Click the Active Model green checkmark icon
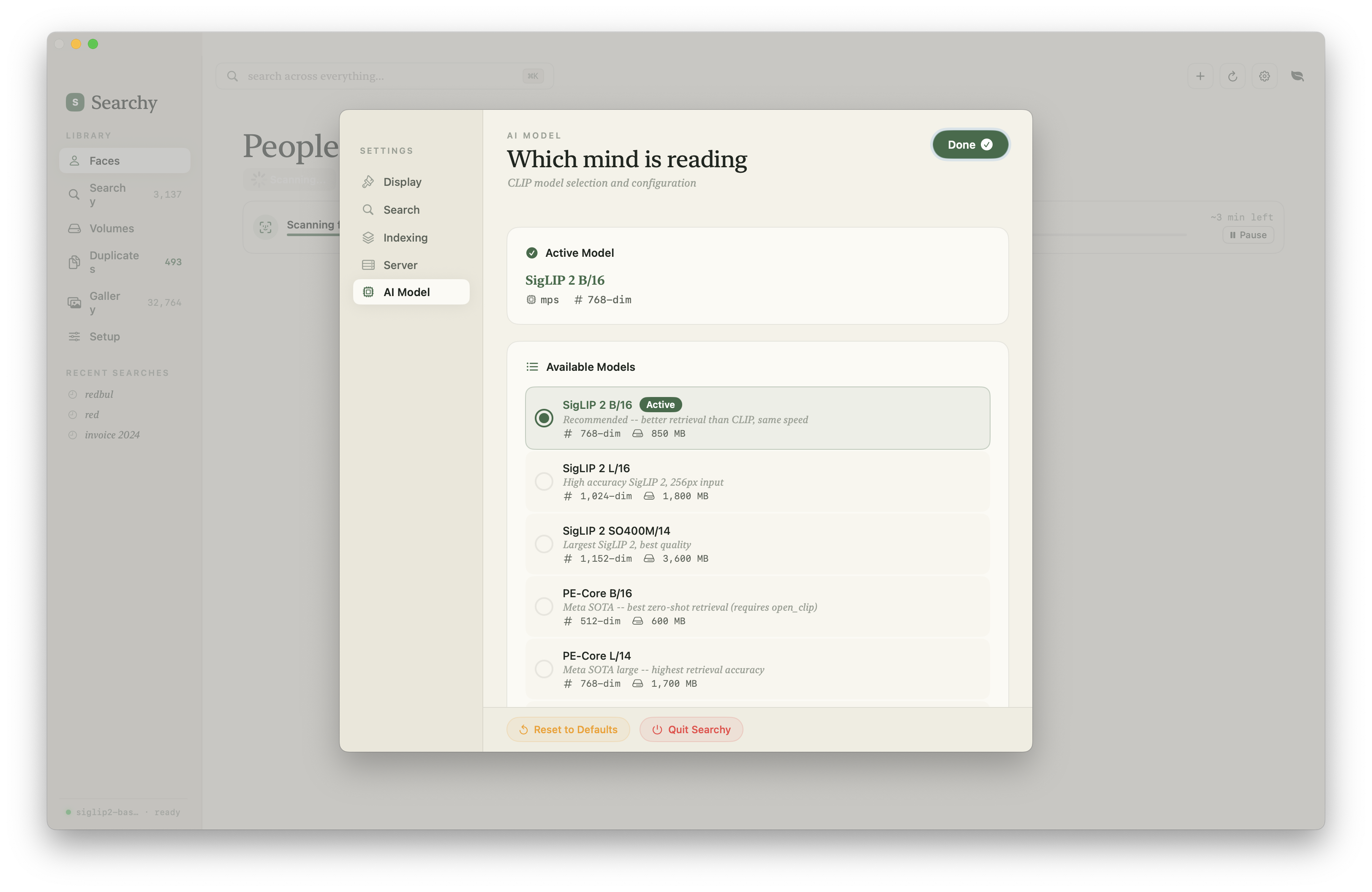Image resolution: width=1372 pixels, height=892 pixels. [x=531, y=253]
